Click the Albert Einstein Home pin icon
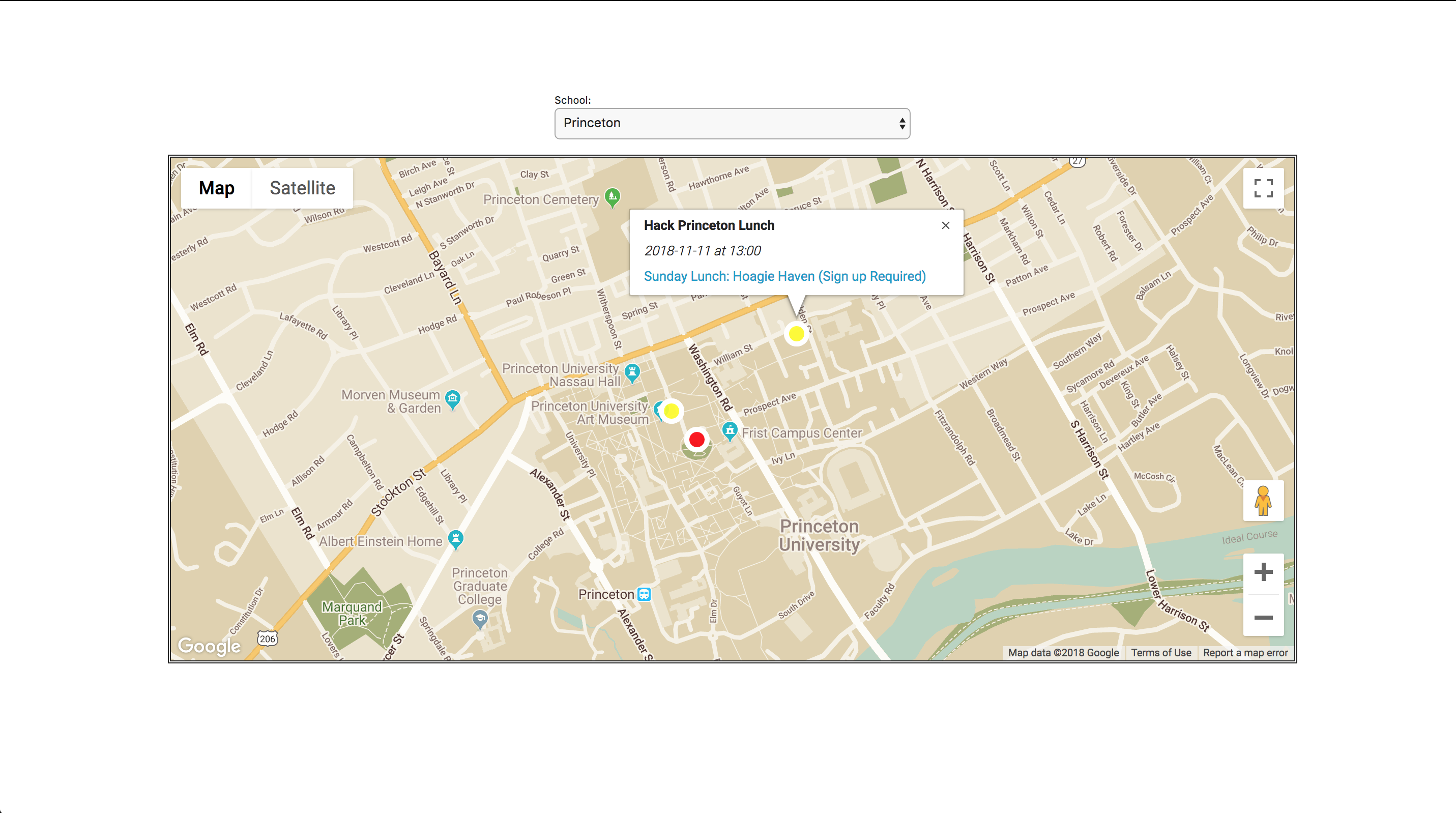This screenshot has width=1456, height=813. point(455,538)
